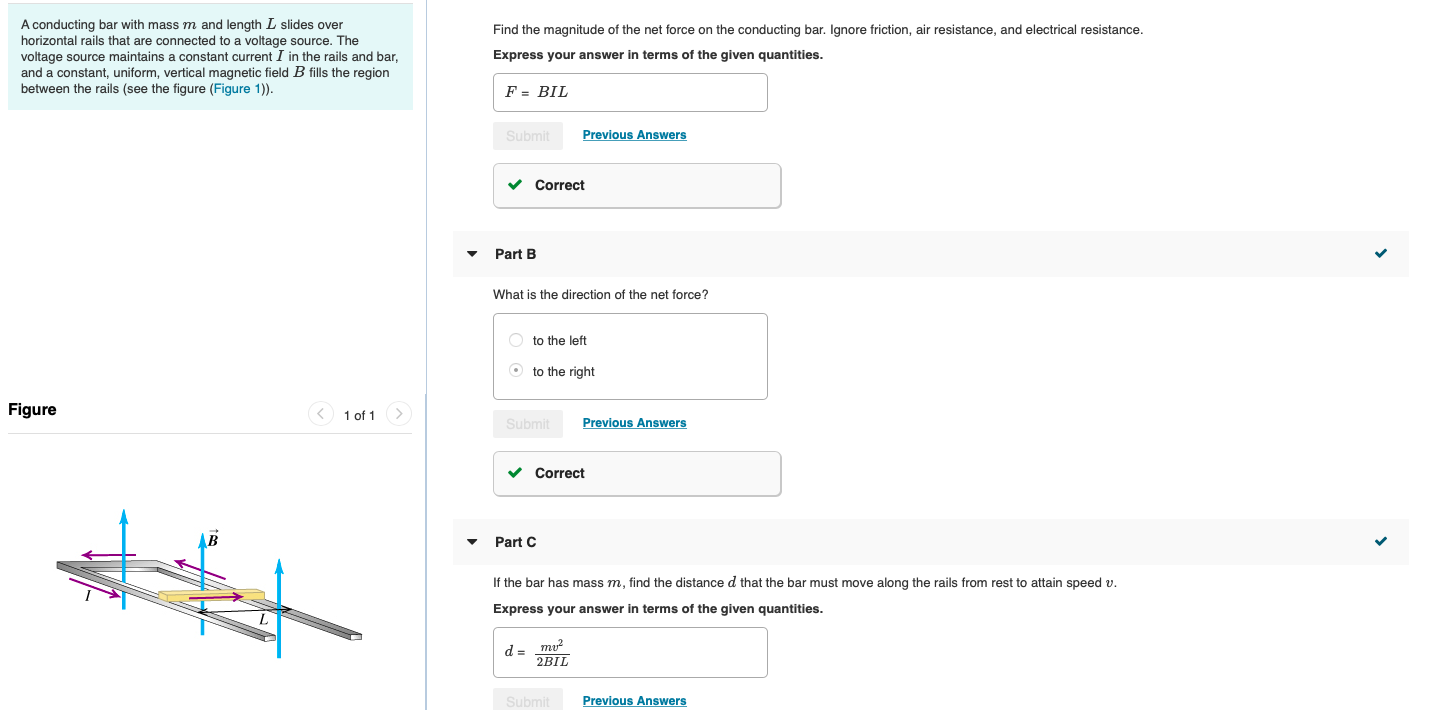Image resolution: width=1430 pixels, height=710 pixels.
Task: Click Submit below the F = BIL answer
Action: click(x=527, y=134)
